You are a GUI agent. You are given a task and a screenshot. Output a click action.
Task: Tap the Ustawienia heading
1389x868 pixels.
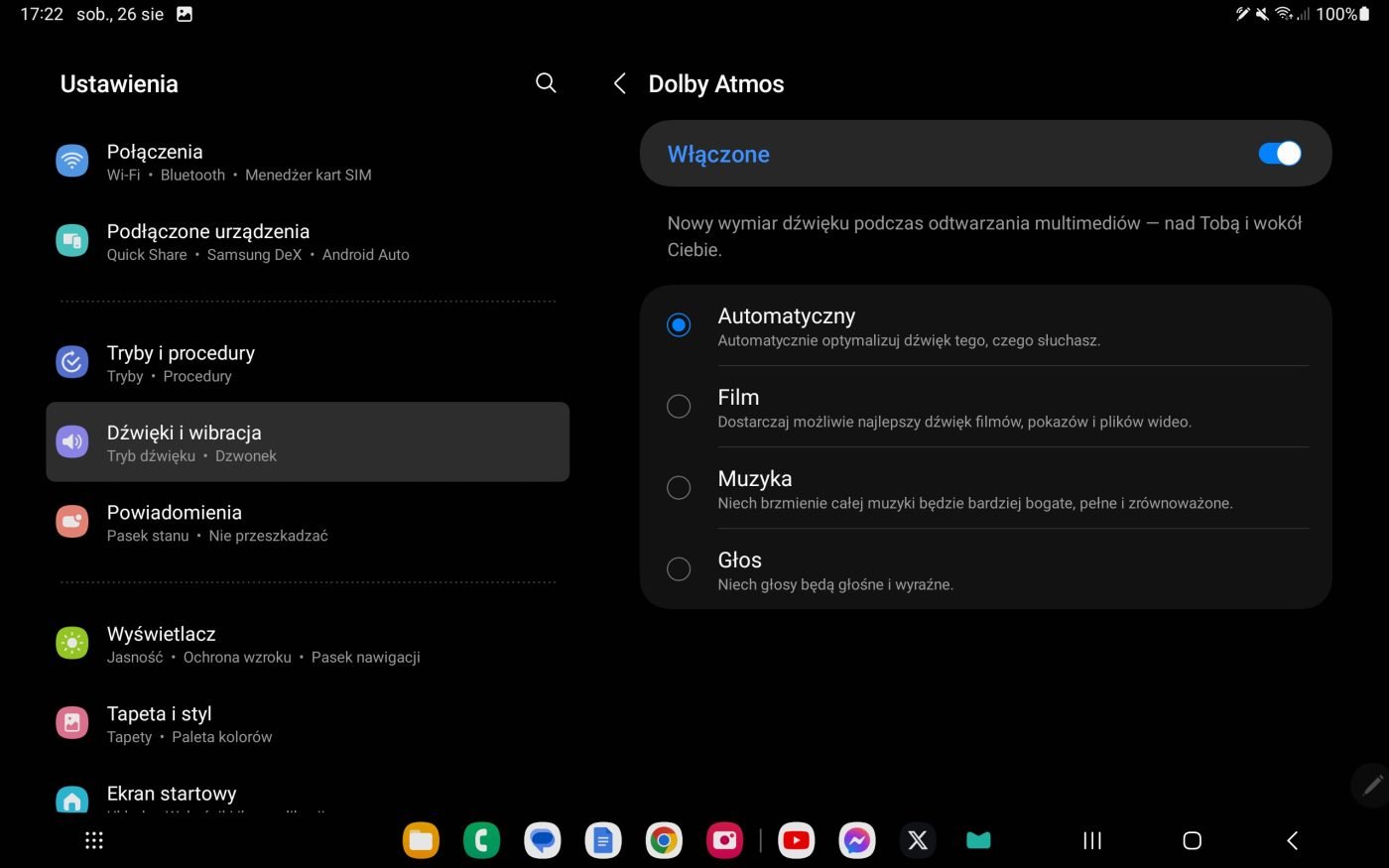coord(119,84)
